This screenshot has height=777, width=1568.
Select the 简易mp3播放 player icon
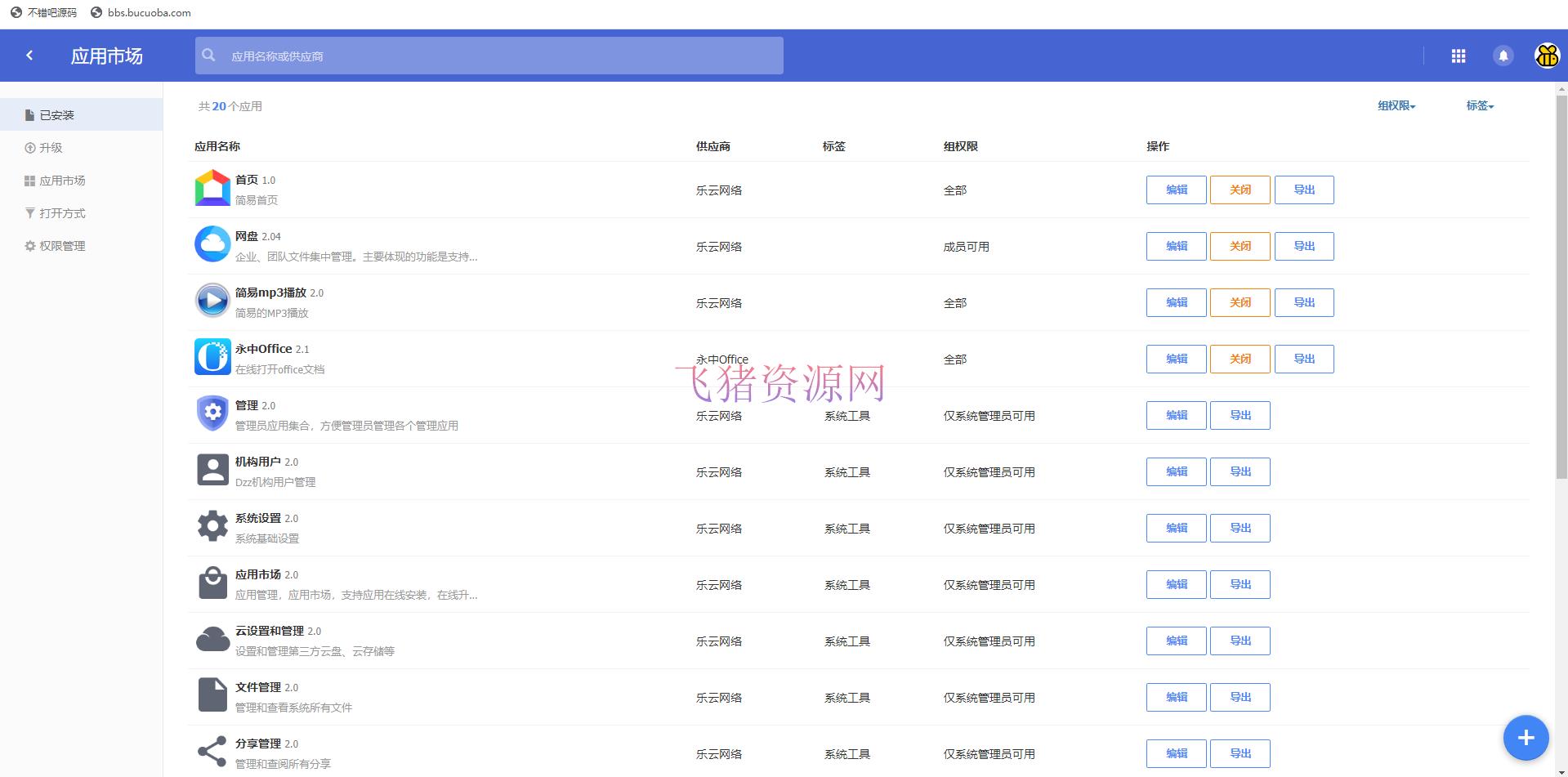click(x=212, y=301)
